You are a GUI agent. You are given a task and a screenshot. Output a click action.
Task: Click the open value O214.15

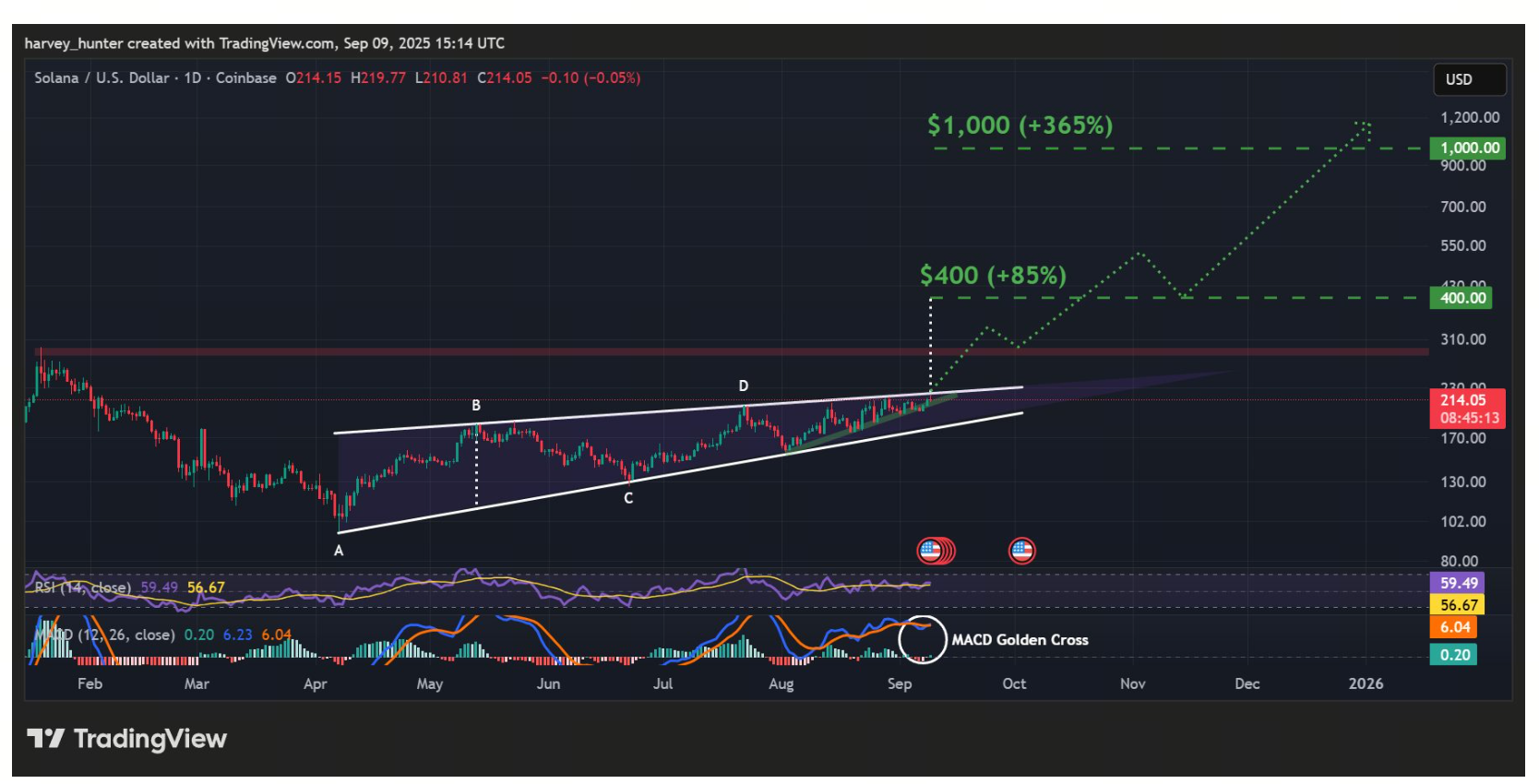pyautogui.click(x=313, y=77)
